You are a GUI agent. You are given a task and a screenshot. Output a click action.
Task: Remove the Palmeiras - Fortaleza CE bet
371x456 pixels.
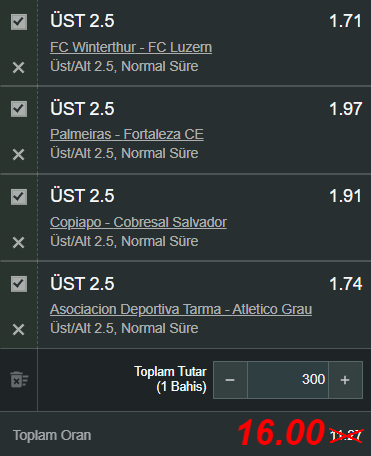18,154
